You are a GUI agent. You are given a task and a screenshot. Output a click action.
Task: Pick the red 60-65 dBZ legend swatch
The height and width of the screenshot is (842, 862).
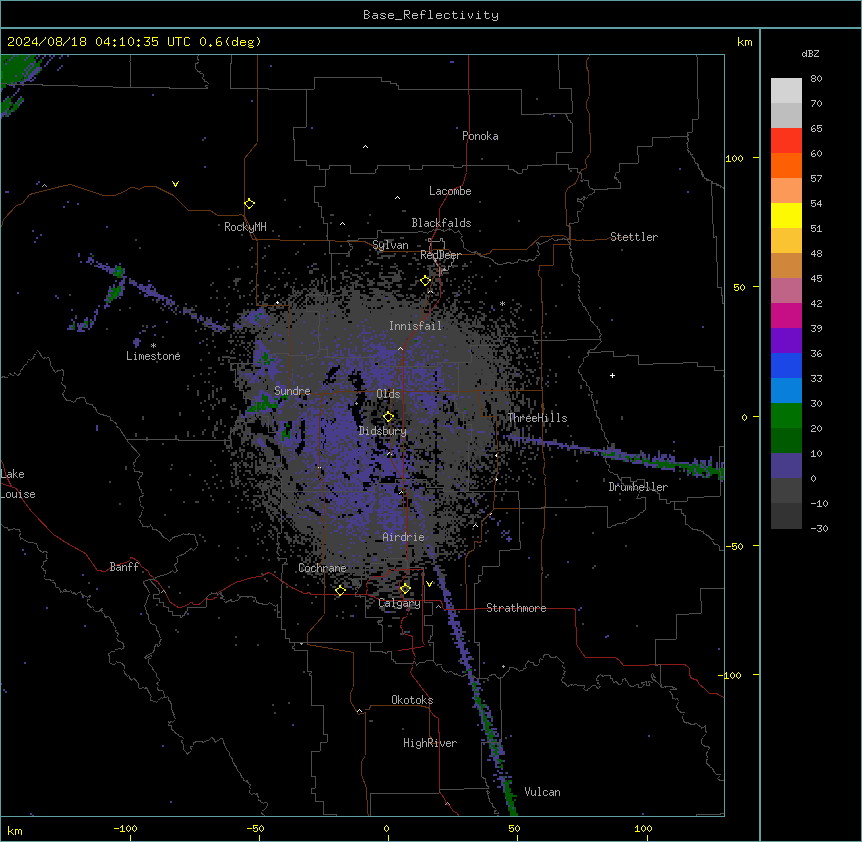[786, 141]
